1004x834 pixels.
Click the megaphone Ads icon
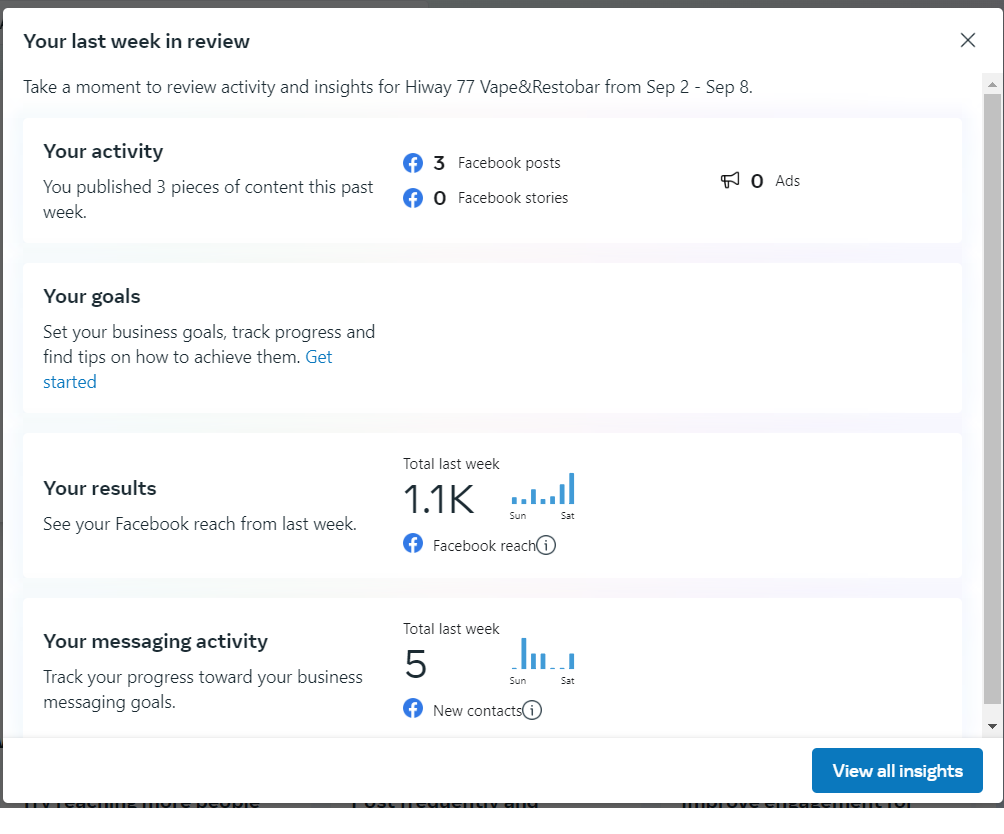point(730,181)
